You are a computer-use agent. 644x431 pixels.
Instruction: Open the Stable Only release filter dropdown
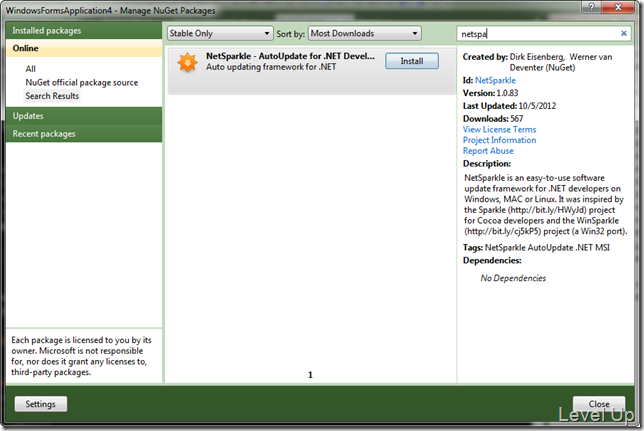tap(220, 33)
